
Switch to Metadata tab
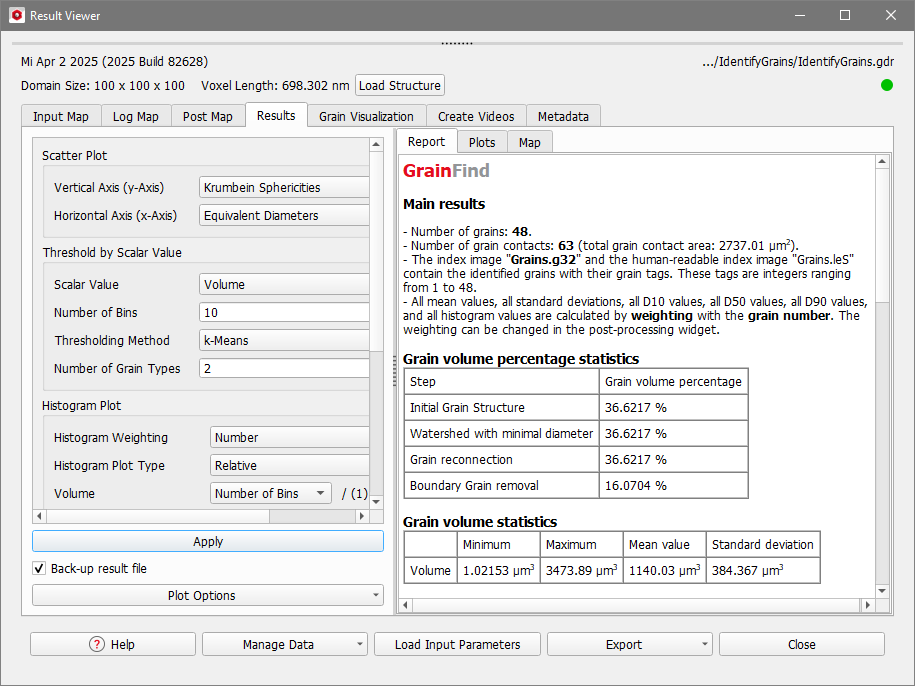(x=563, y=116)
